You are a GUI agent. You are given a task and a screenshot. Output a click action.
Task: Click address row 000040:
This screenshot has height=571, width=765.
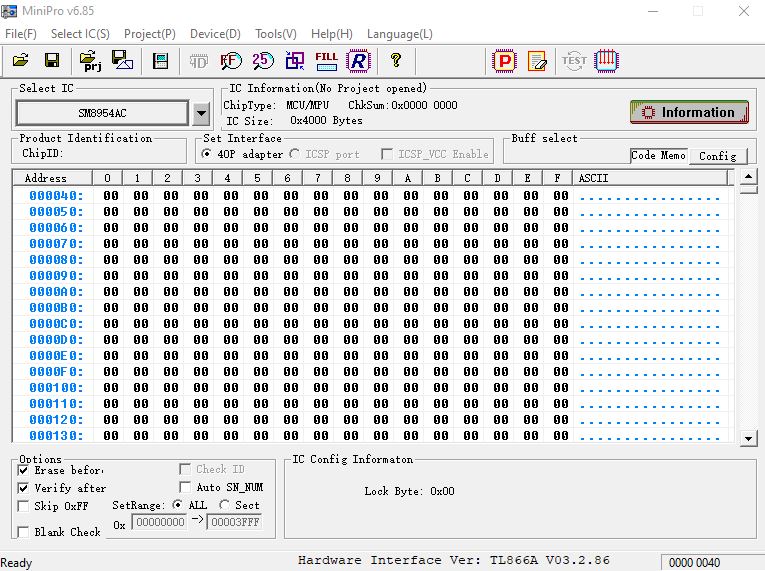56,196
